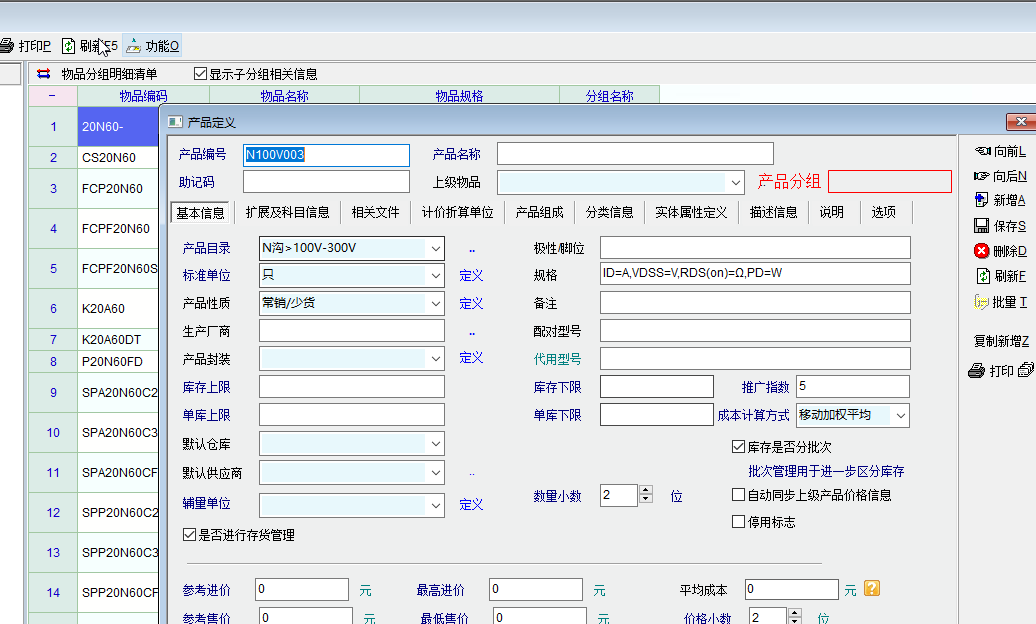Click into the 产品名称 input field
Image resolution: width=1036 pixels, height=624 pixels.
[635, 154]
